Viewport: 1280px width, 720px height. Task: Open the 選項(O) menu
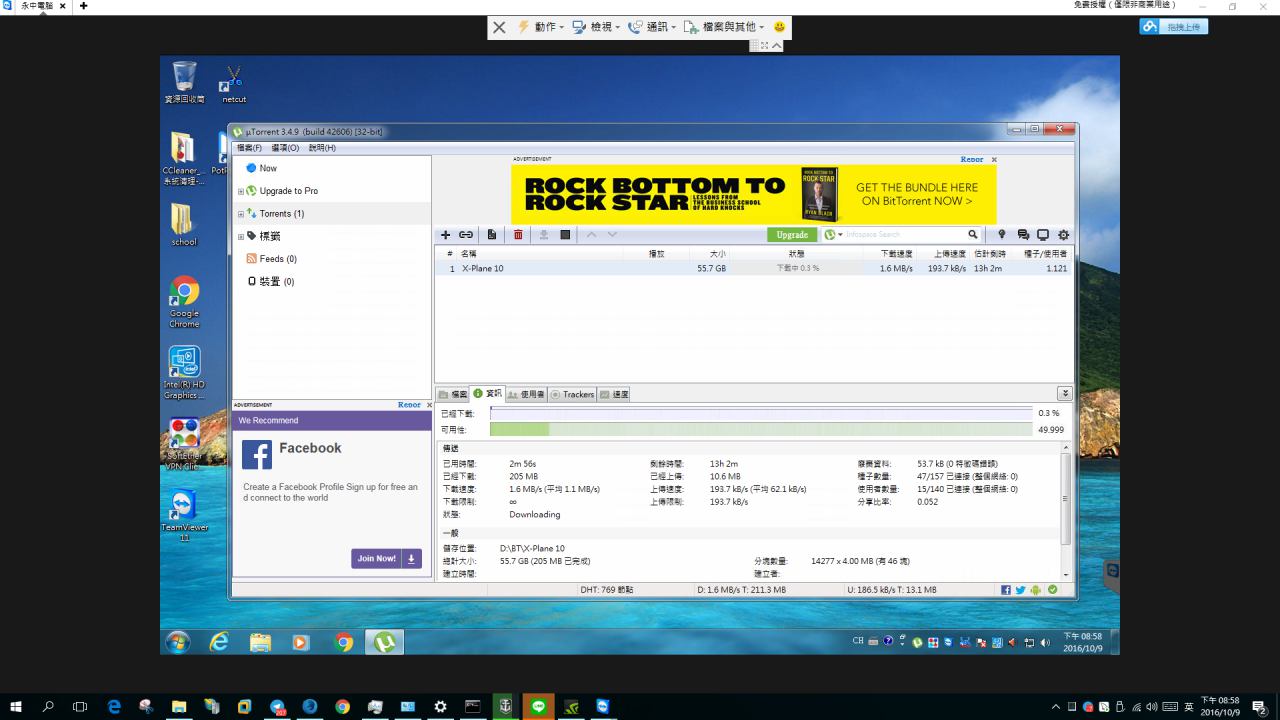pyautogui.click(x=285, y=148)
